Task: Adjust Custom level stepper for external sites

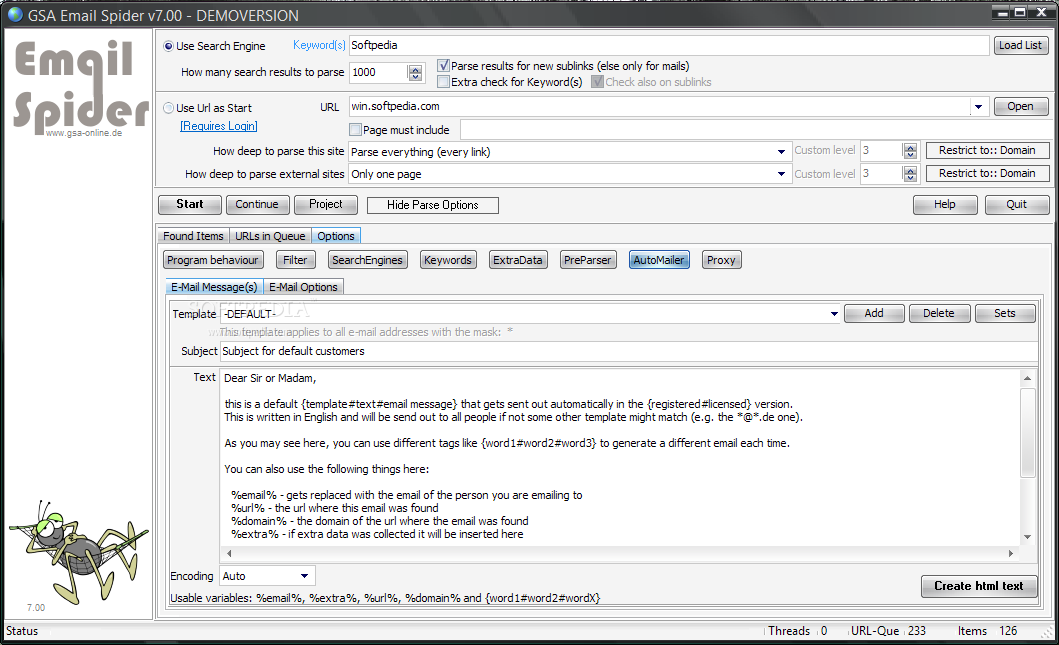Action: (910, 174)
